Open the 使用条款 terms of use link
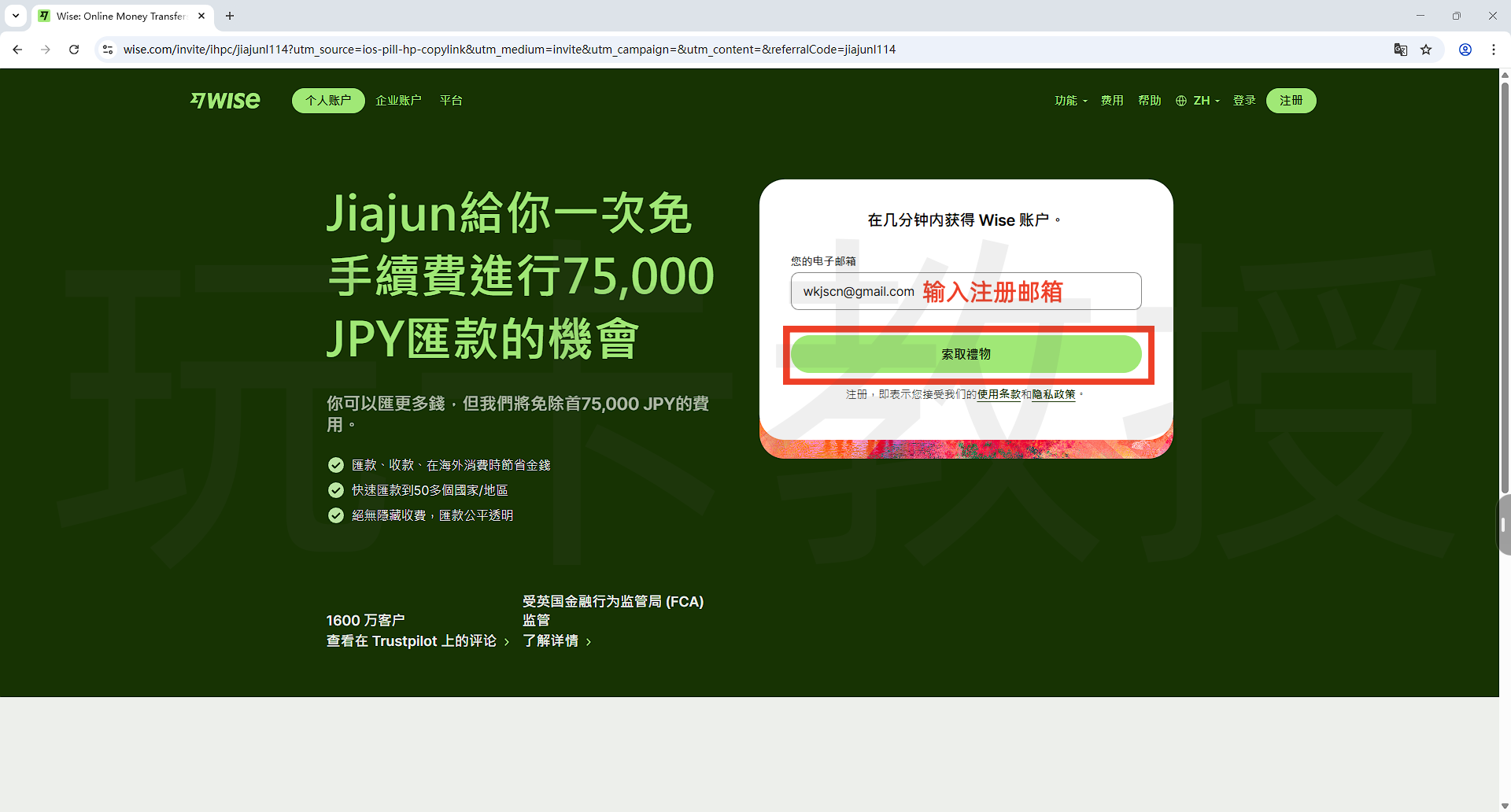 pos(998,394)
